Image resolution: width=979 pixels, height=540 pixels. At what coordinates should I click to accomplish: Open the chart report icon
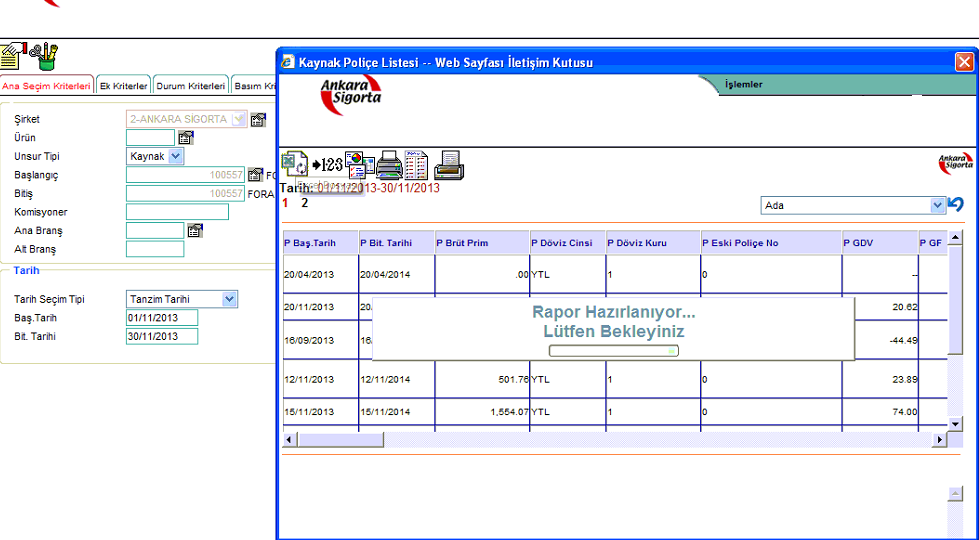coord(359,164)
